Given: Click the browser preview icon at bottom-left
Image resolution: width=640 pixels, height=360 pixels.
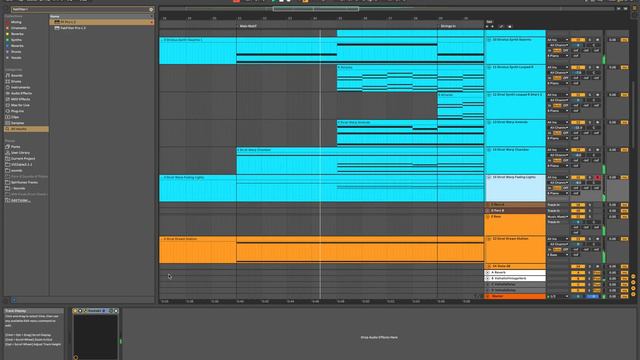Looking at the screenshot, I should (13, 300).
